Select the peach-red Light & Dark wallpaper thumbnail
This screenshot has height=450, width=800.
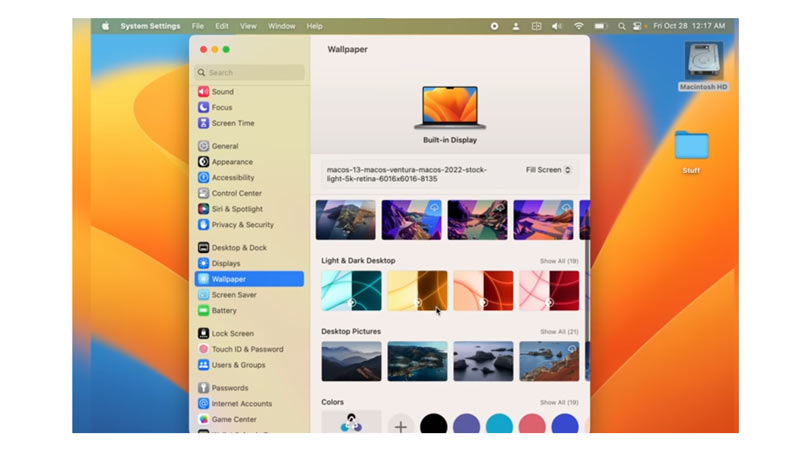click(483, 291)
